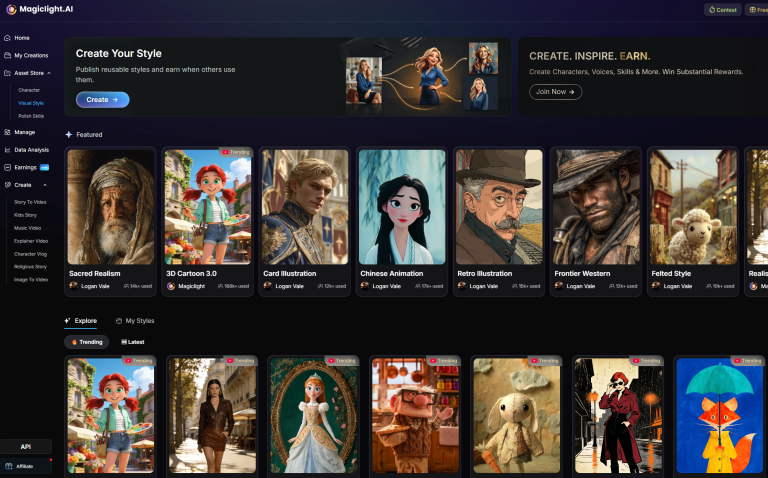Click Logan Vale avatar under Card Illustration

267,286
